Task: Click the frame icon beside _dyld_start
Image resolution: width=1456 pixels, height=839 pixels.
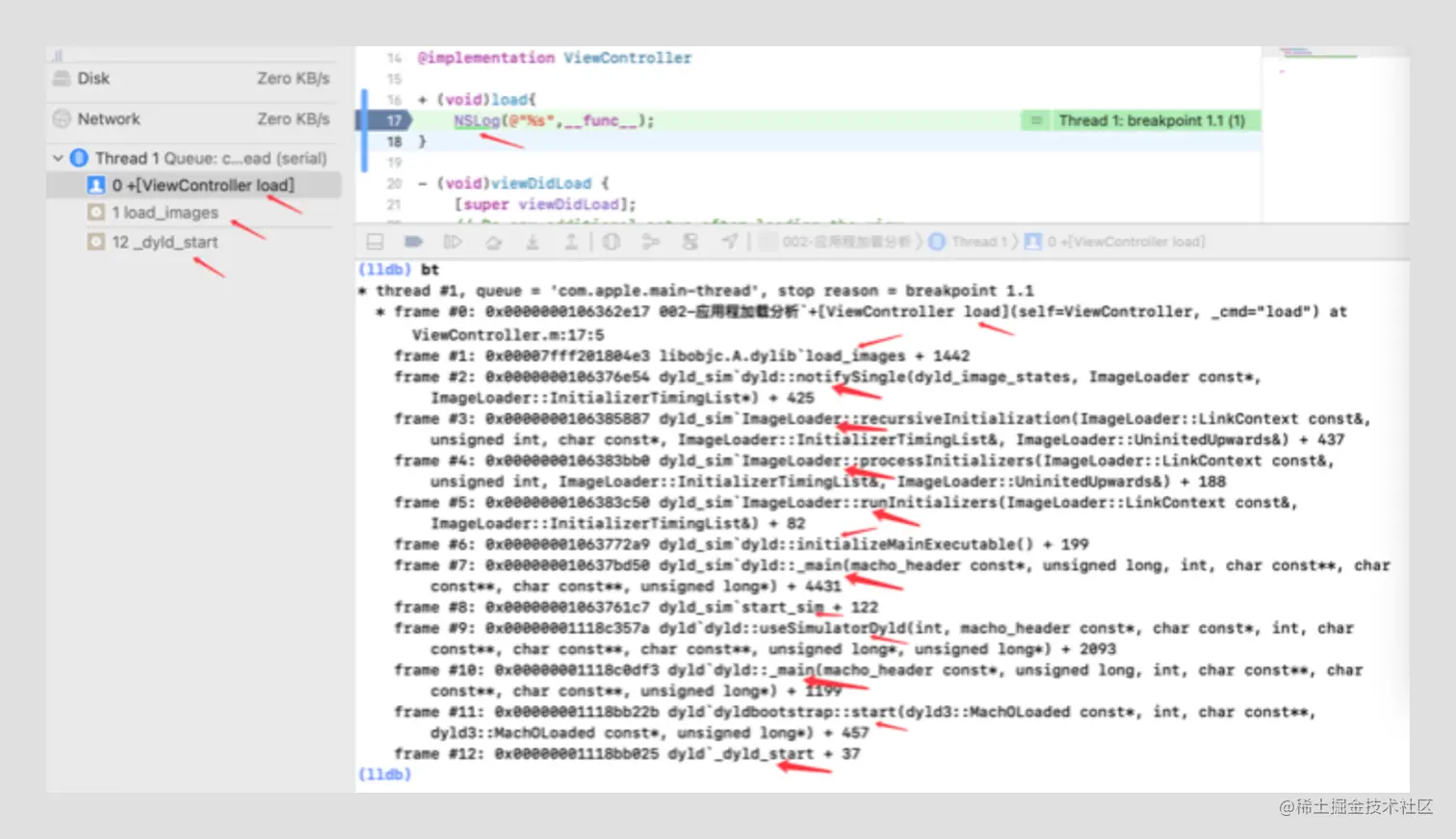Action: 95,242
